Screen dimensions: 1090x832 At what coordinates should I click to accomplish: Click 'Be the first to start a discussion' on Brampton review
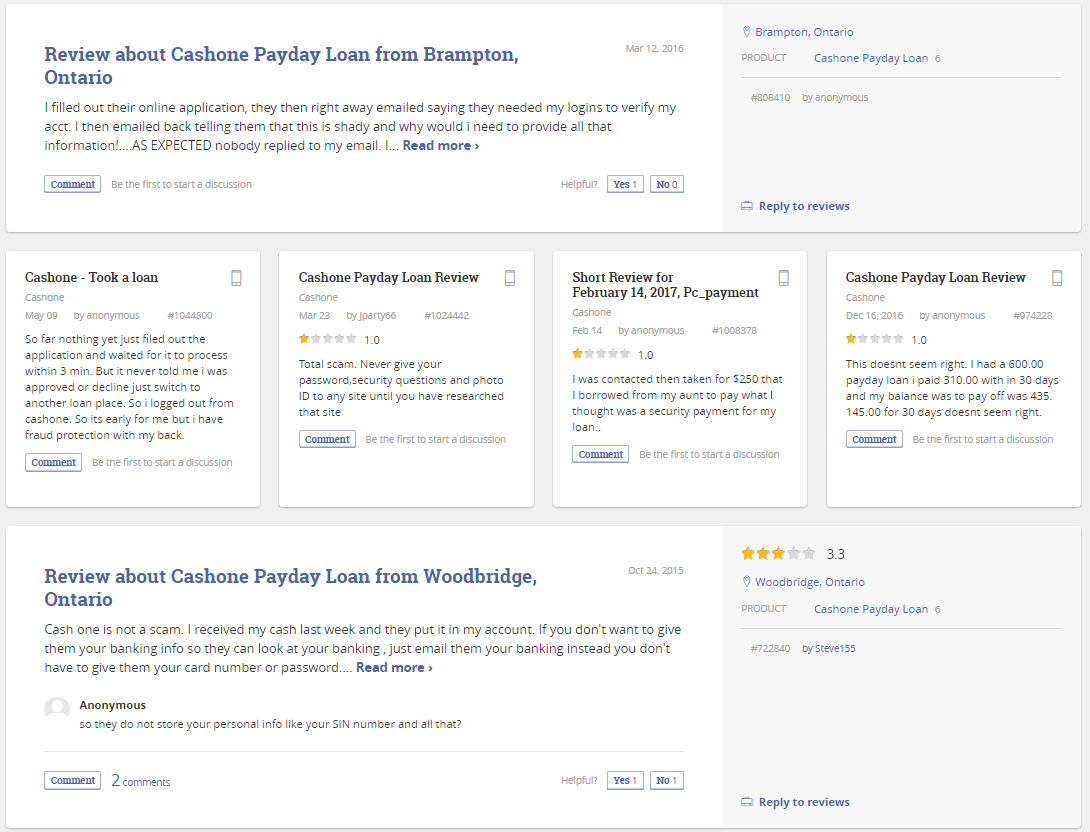click(x=181, y=184)
